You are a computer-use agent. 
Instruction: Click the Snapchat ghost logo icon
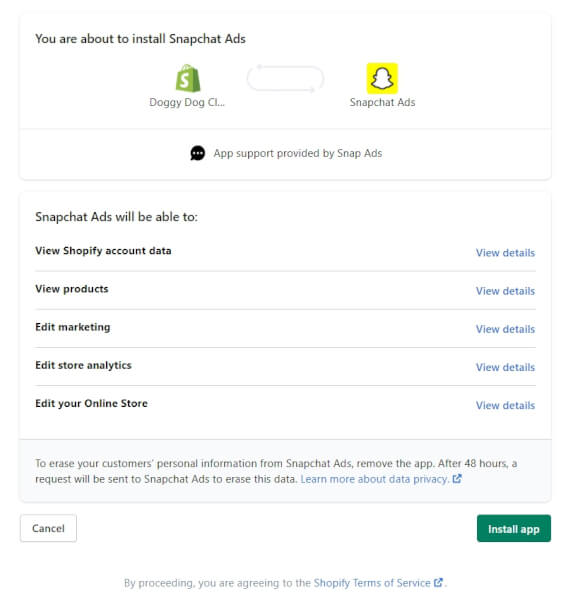coord(382,78)
